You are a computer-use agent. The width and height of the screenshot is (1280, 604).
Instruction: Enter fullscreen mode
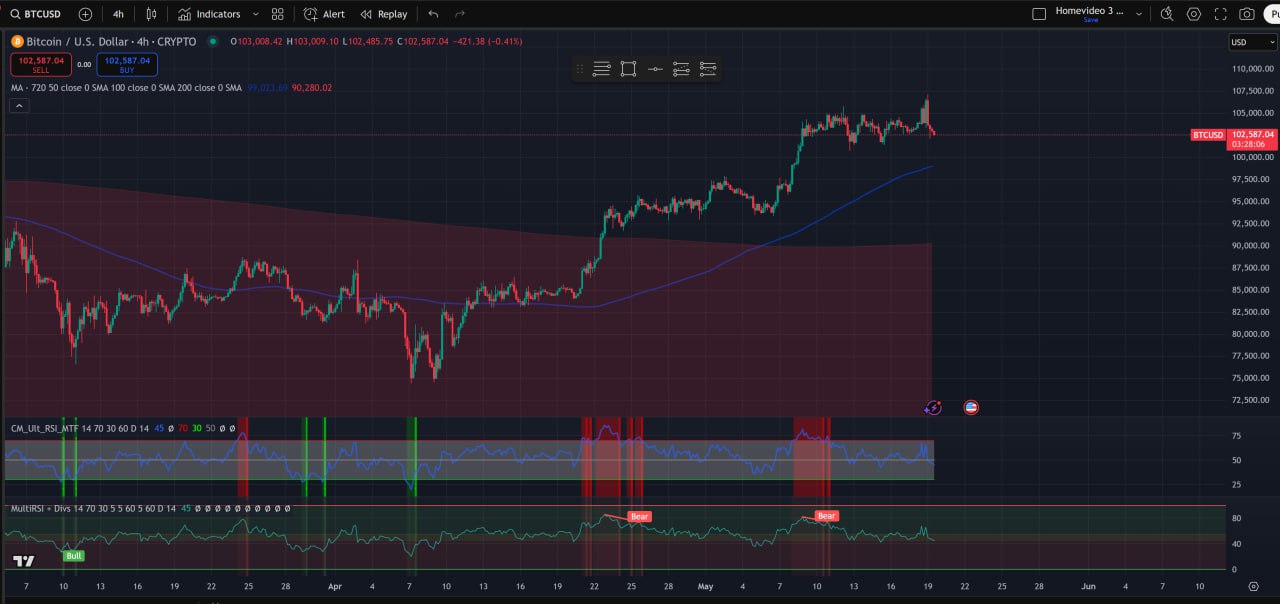(x=1220, y=14)
